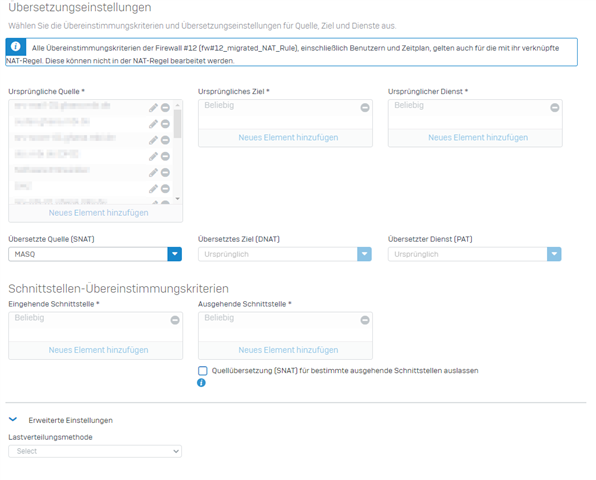Remove Beliebig from Ausgehende Schnittstelle
Screen dimensions: 596x480
[365, 320]
